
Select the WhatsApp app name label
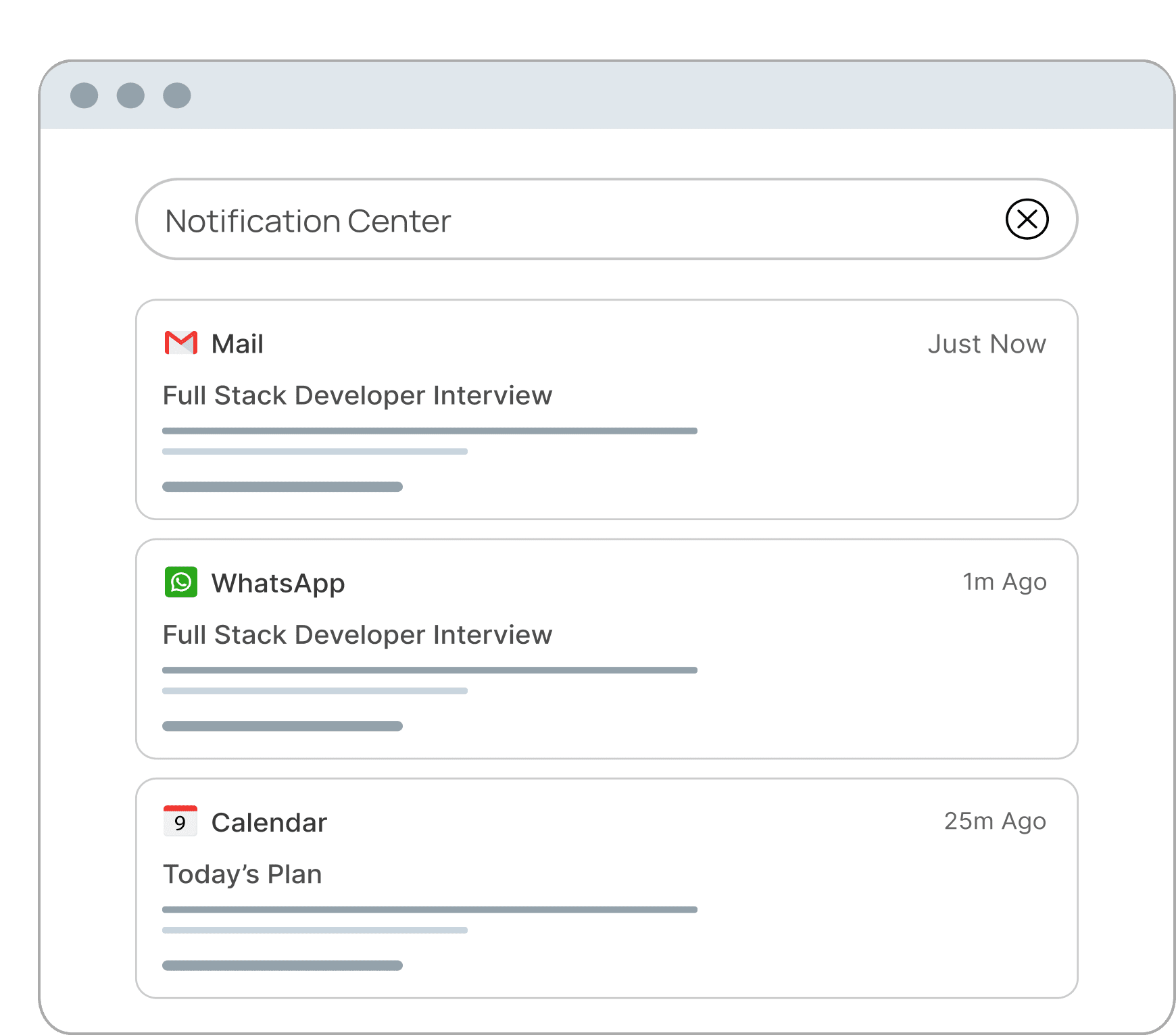[278, 583]
